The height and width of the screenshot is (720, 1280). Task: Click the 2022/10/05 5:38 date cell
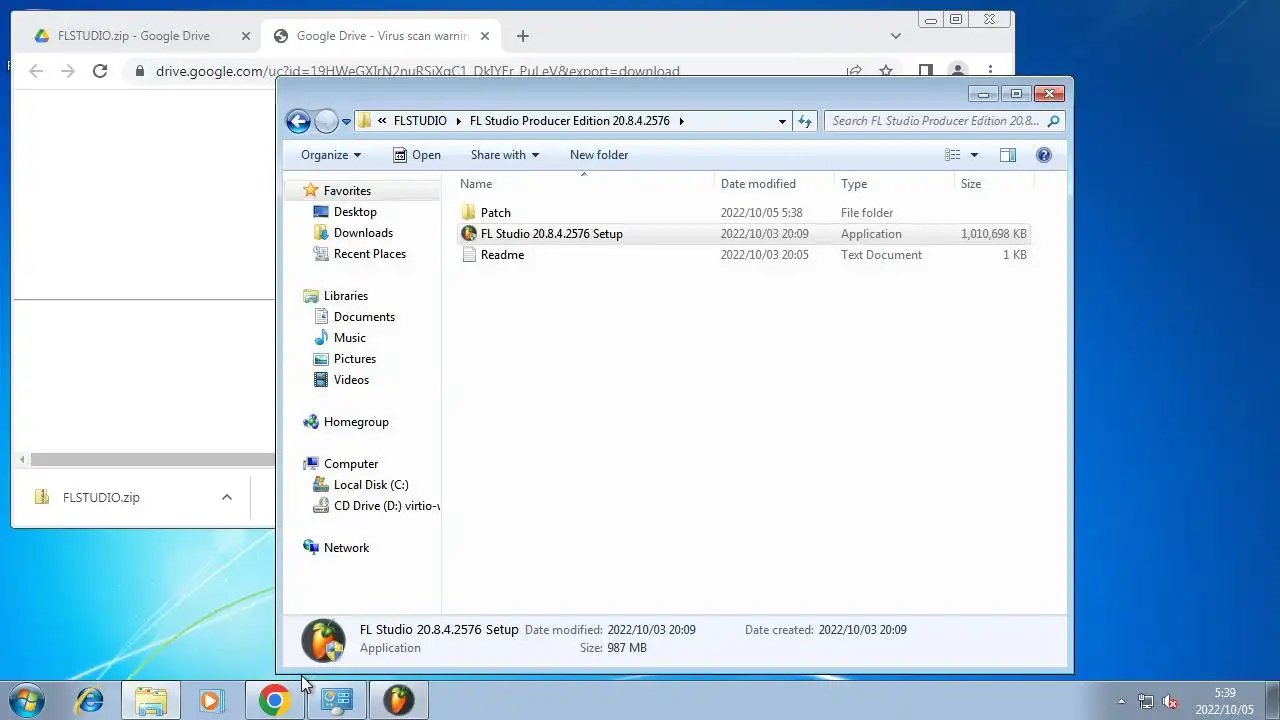[x=761, y=213]
